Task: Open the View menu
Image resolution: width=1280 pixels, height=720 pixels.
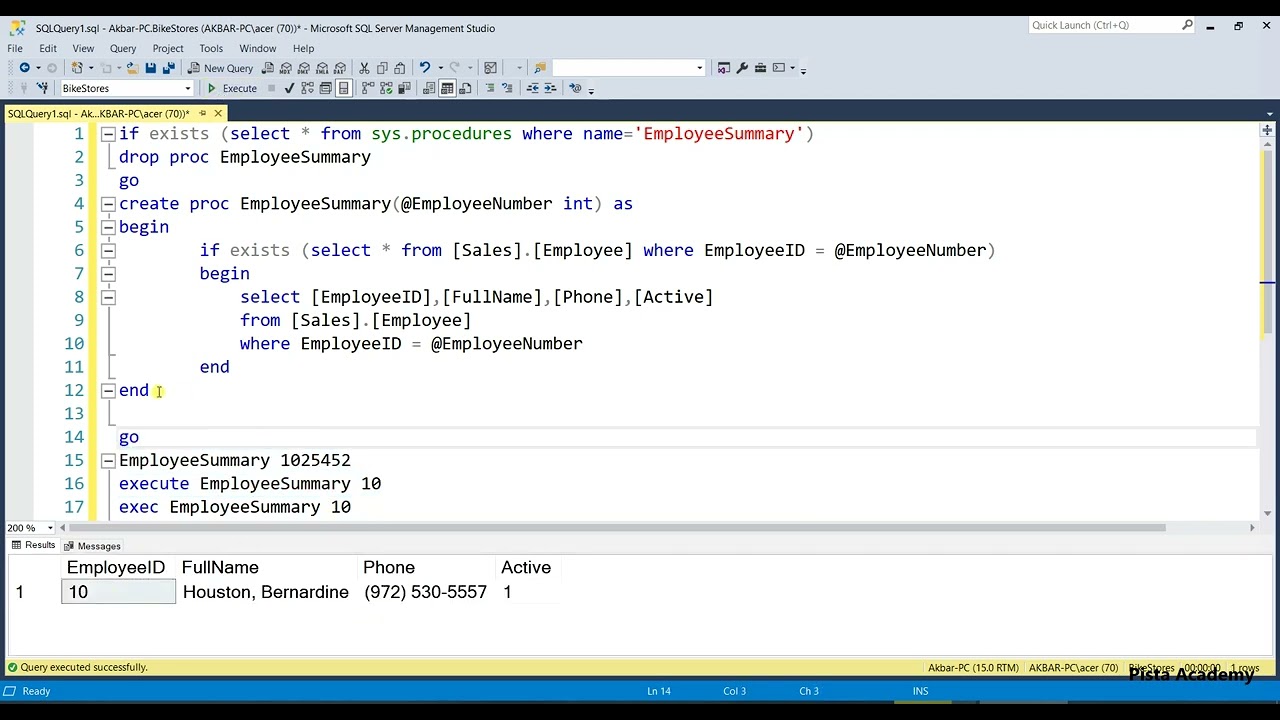Action: coord(83,48)
